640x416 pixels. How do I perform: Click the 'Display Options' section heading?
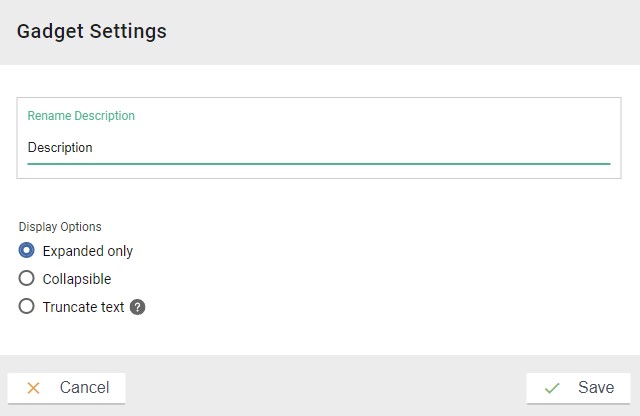tap(60, 227)
